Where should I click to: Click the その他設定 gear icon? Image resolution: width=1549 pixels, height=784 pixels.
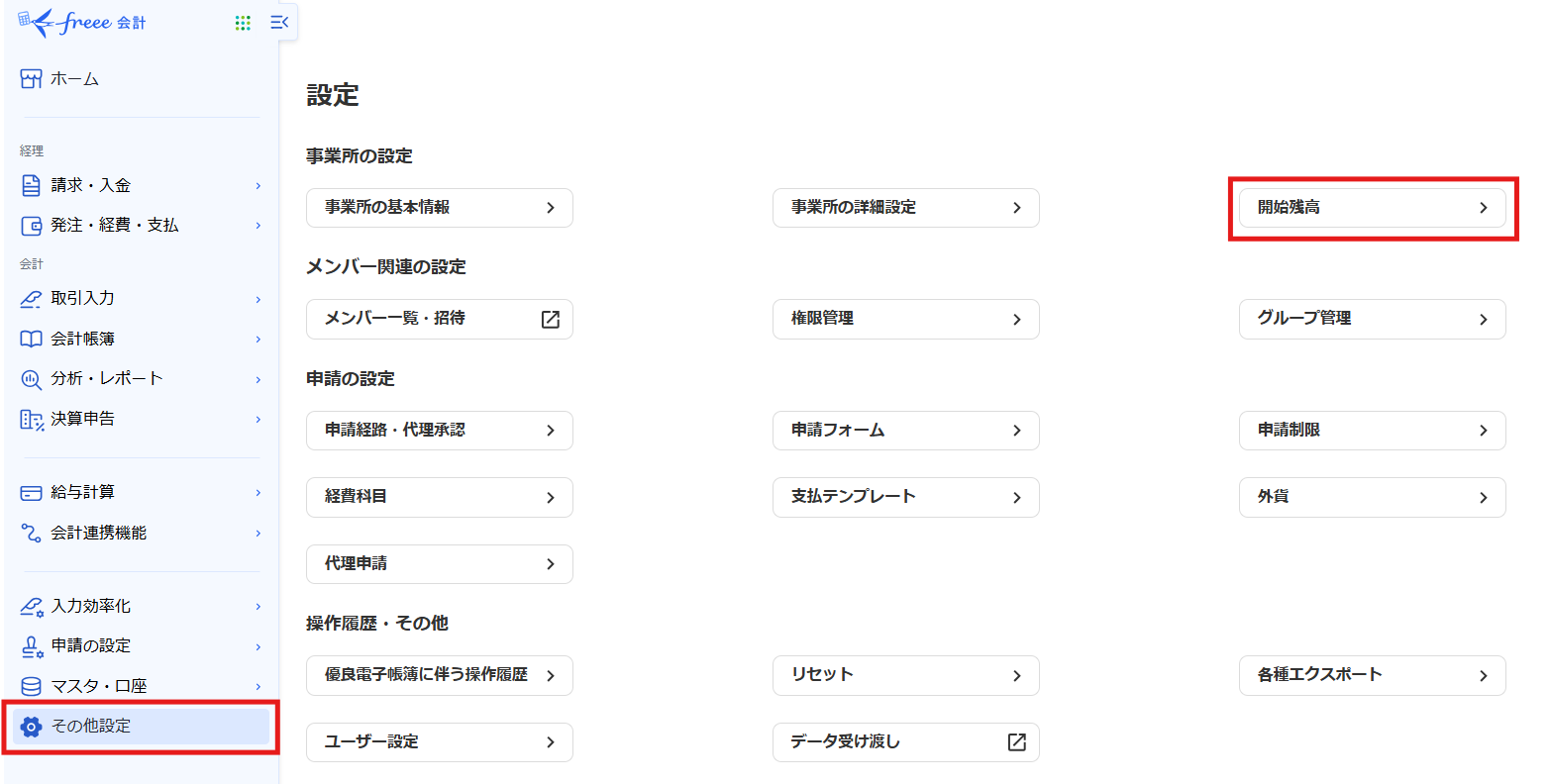click(x=32, y=727)
